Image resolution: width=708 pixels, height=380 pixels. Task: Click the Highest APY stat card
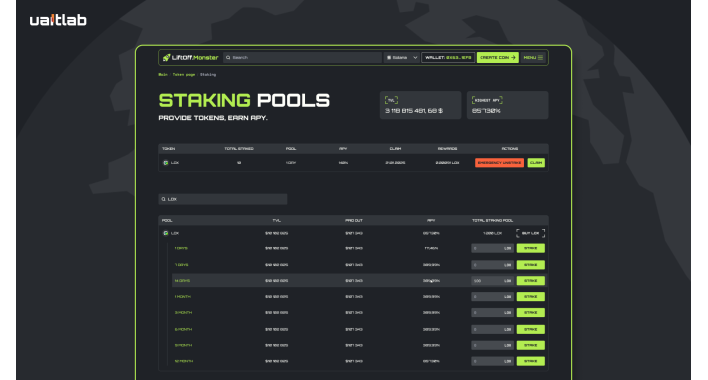pos(508,105)
